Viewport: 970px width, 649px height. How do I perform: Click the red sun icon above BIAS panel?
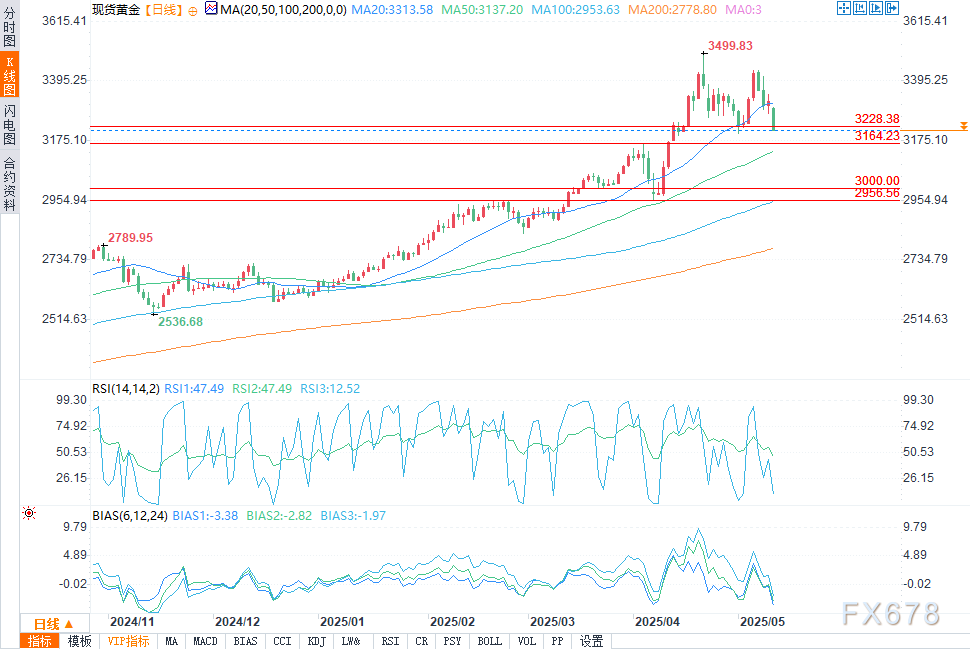coord(28,514)
